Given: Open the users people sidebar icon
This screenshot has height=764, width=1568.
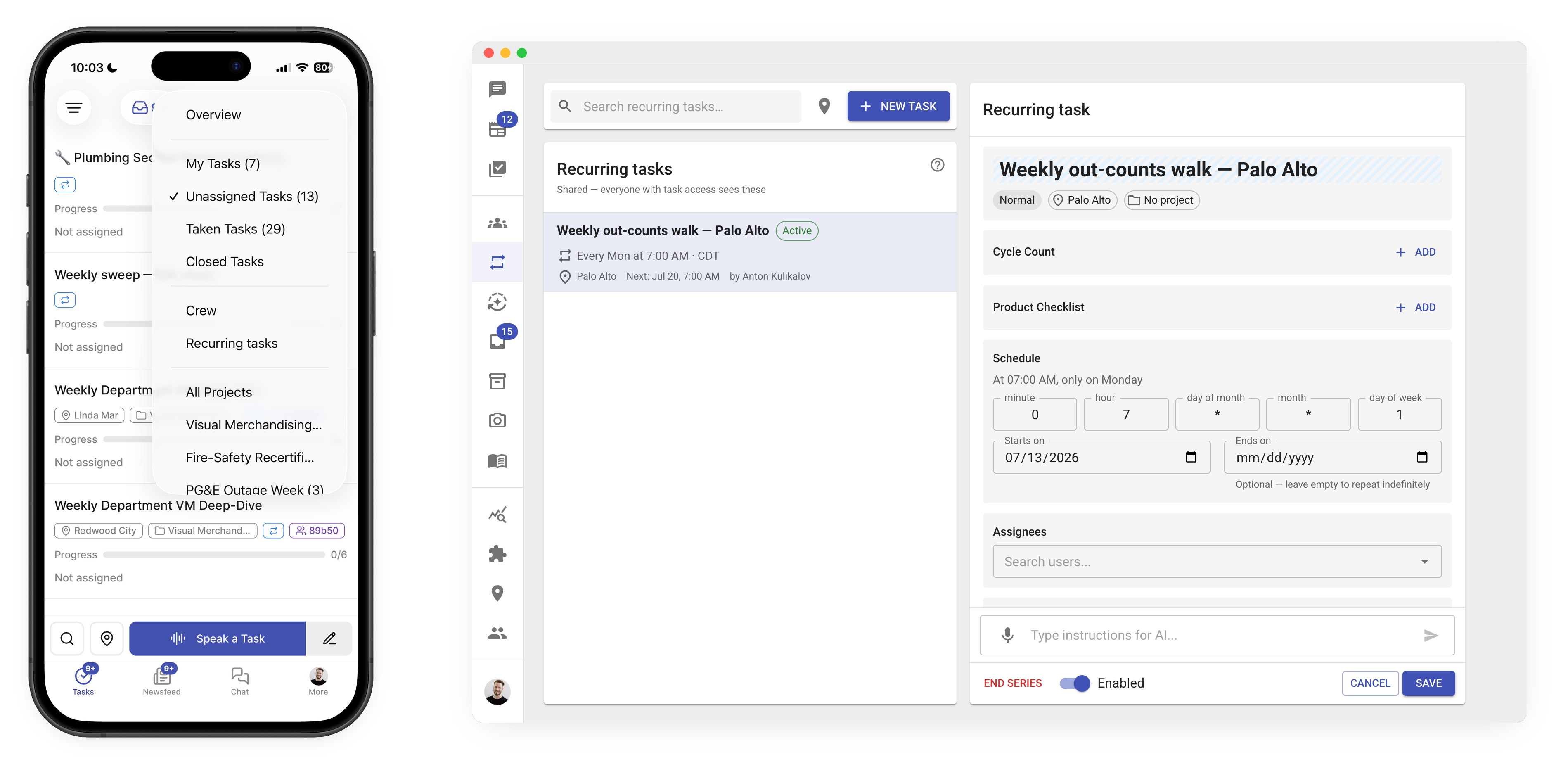Looking at the screenshot, I should (497, 633).
